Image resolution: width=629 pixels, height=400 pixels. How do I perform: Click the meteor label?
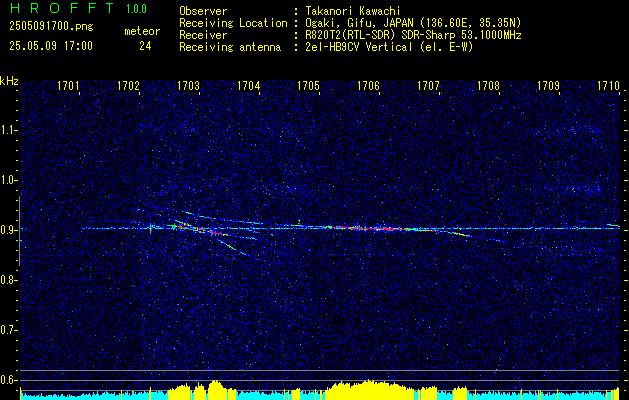pos(142,31)
